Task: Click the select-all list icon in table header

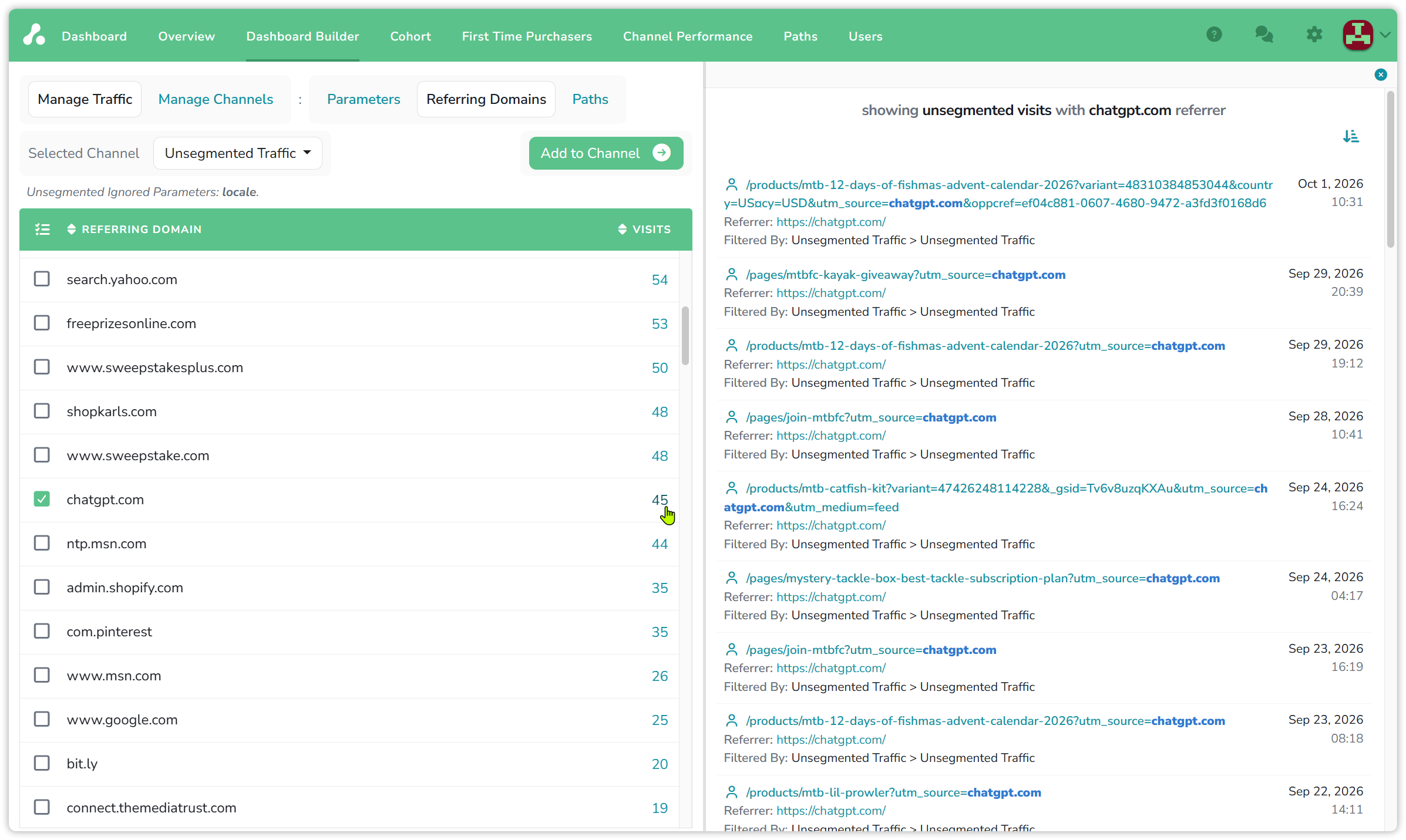Action: pos(42,230)
